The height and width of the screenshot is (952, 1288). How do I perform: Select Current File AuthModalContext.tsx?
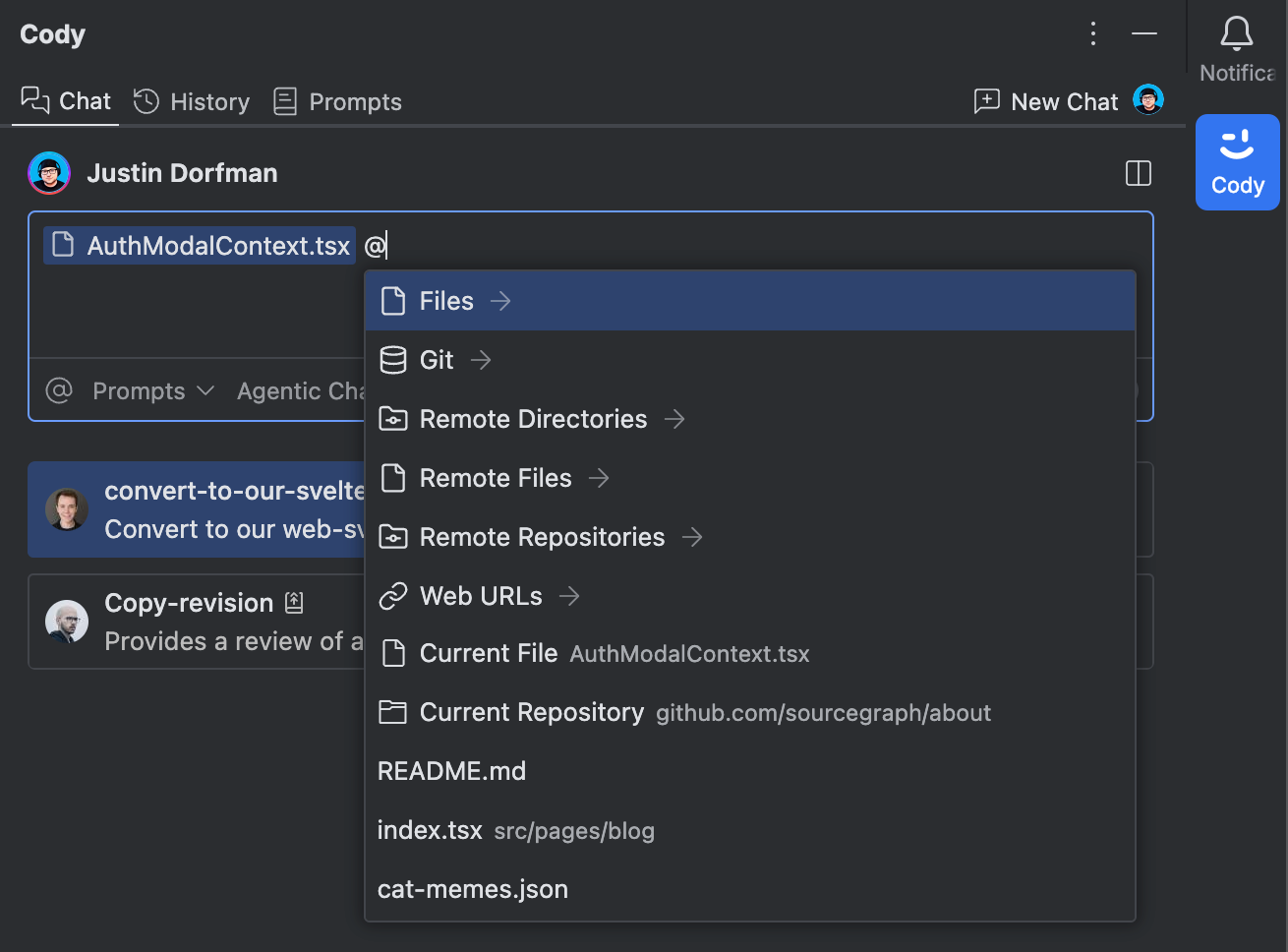[x=750, y=654]
